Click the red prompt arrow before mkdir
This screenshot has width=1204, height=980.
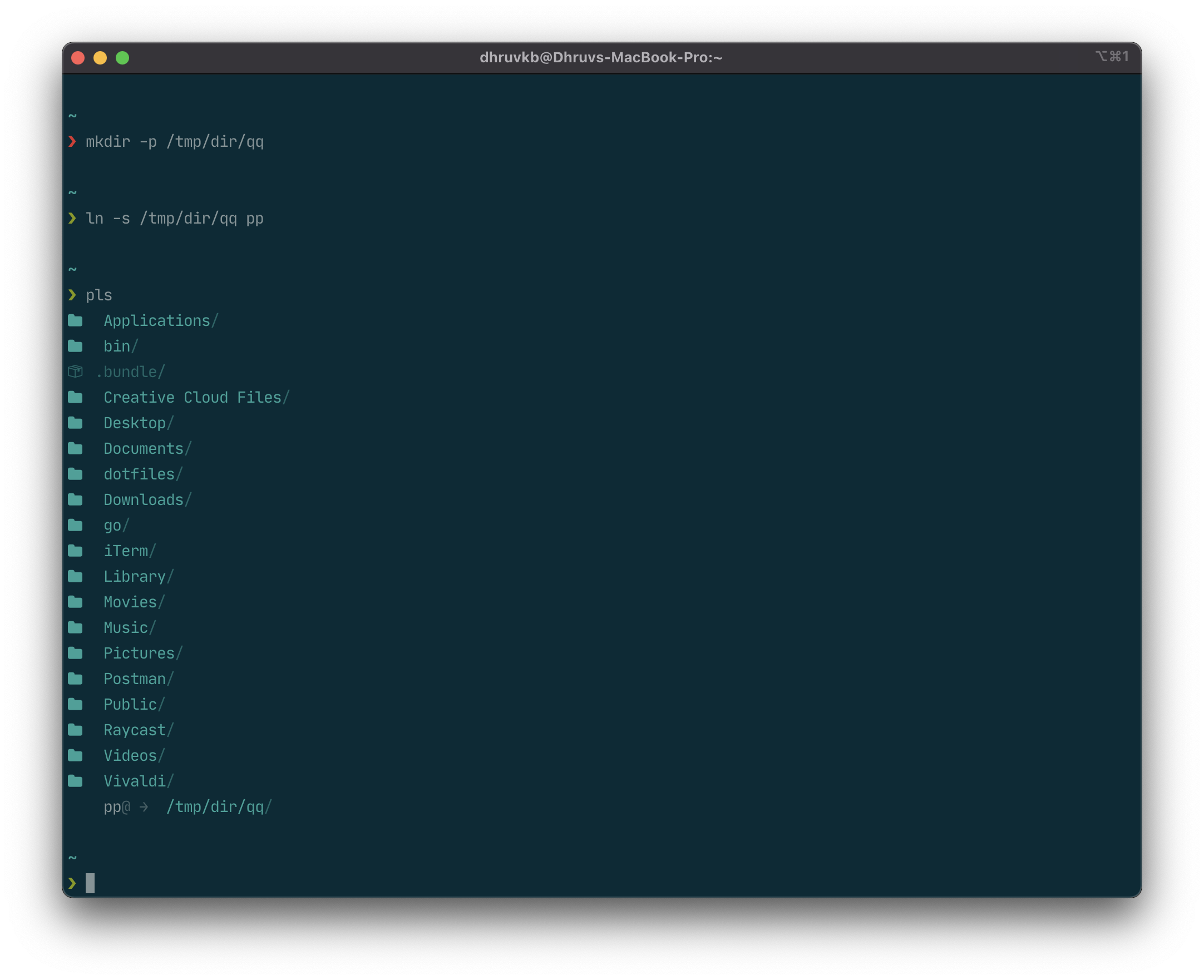(72, 141)
